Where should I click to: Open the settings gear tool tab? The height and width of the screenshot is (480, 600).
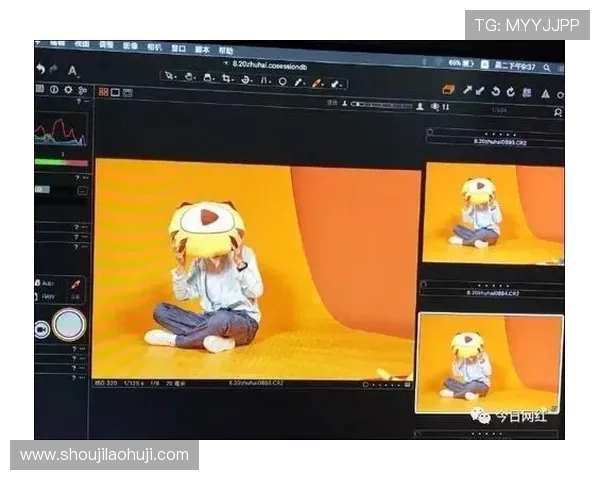click(x=68, y=90)
